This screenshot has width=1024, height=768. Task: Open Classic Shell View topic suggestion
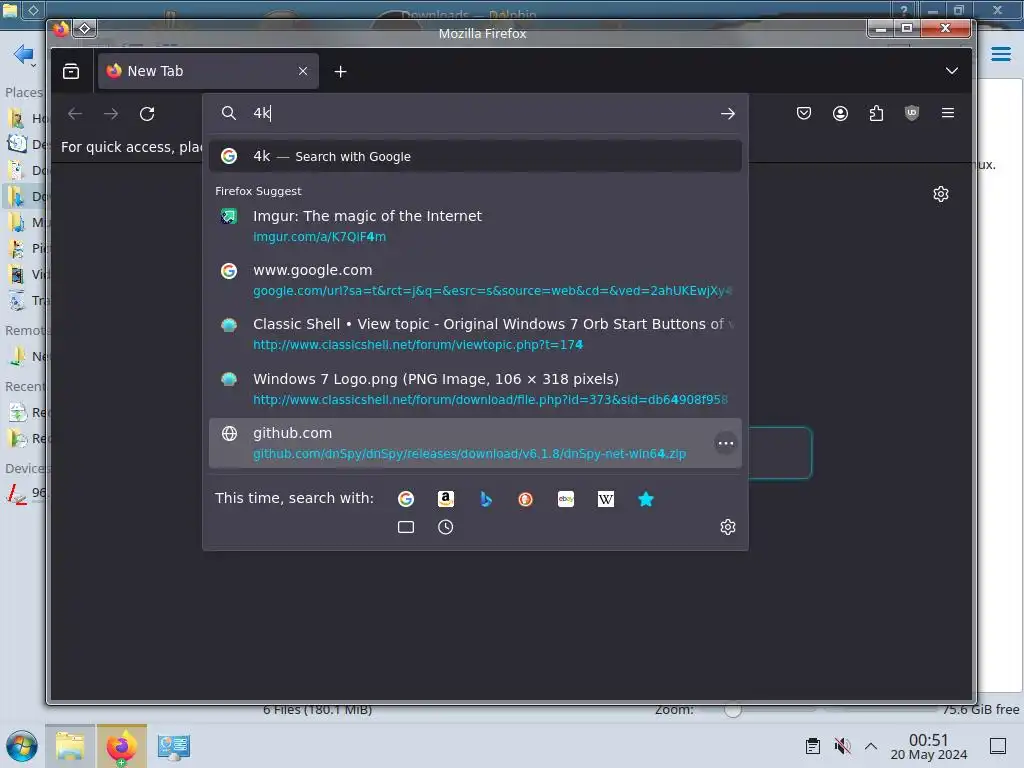pyautogui.click(x=475, y=334)
